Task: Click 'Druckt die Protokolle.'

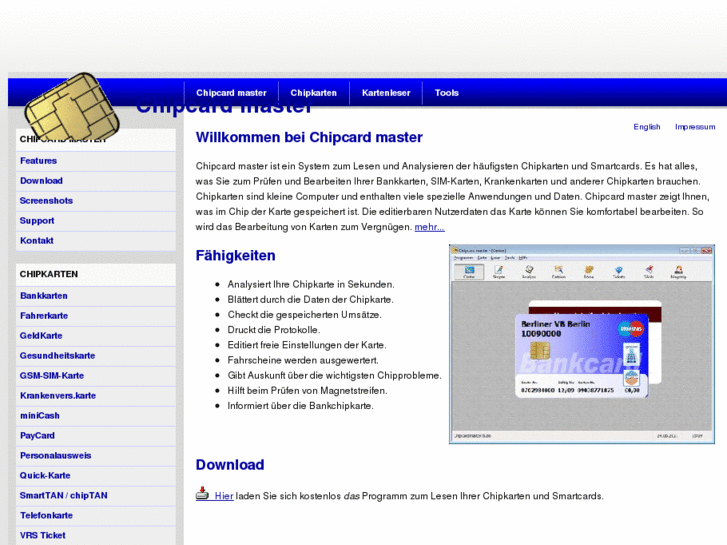Action: (274, 330)
